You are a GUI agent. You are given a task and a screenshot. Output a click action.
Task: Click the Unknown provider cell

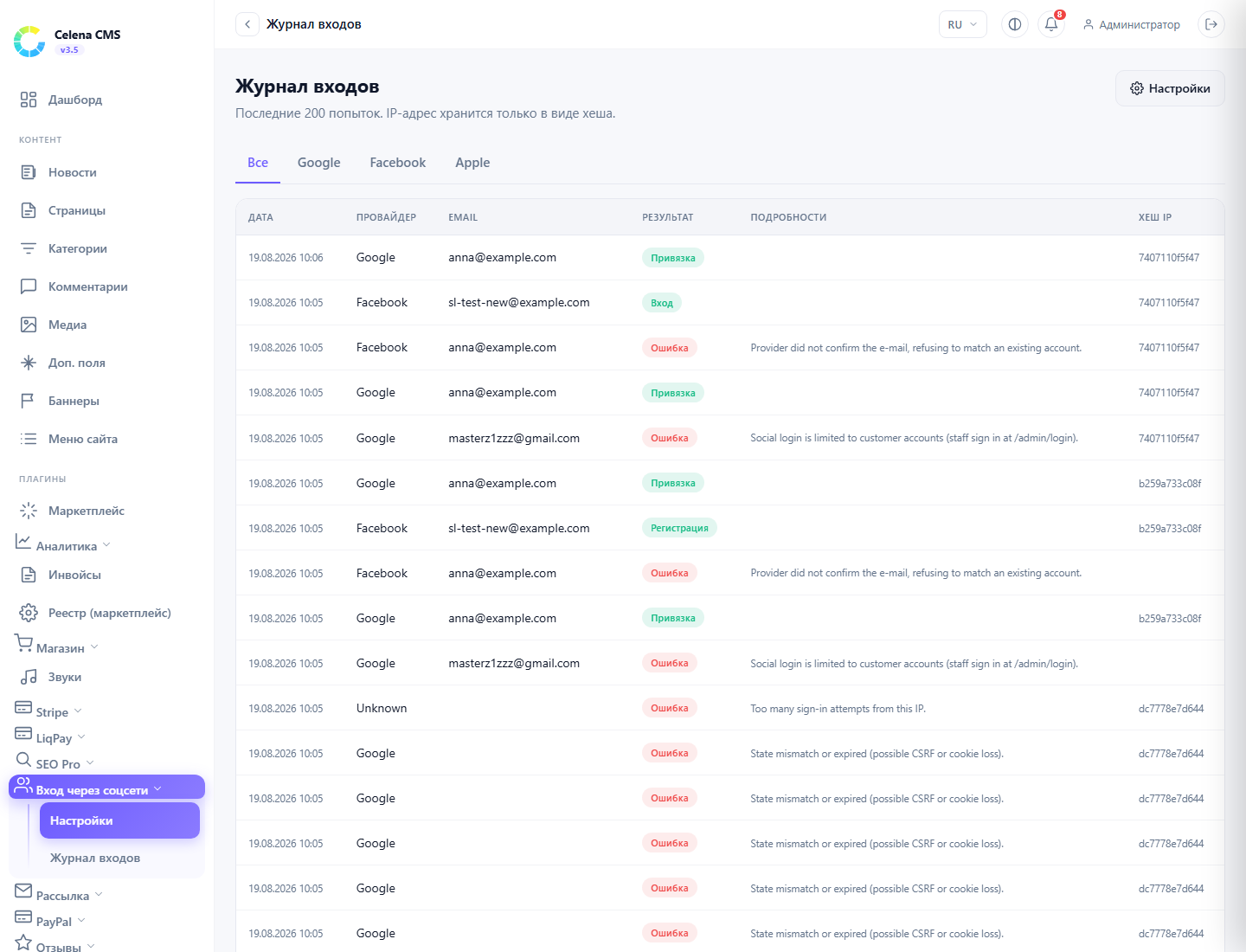[382, 708]
